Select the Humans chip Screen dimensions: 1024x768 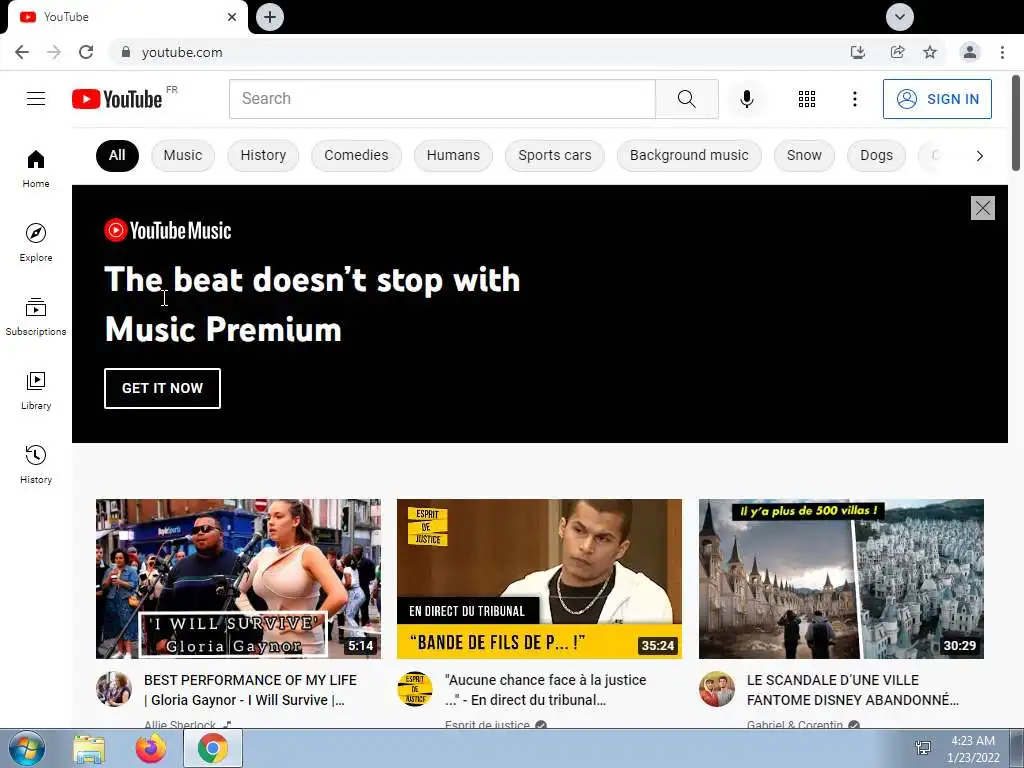pos(453,155)
